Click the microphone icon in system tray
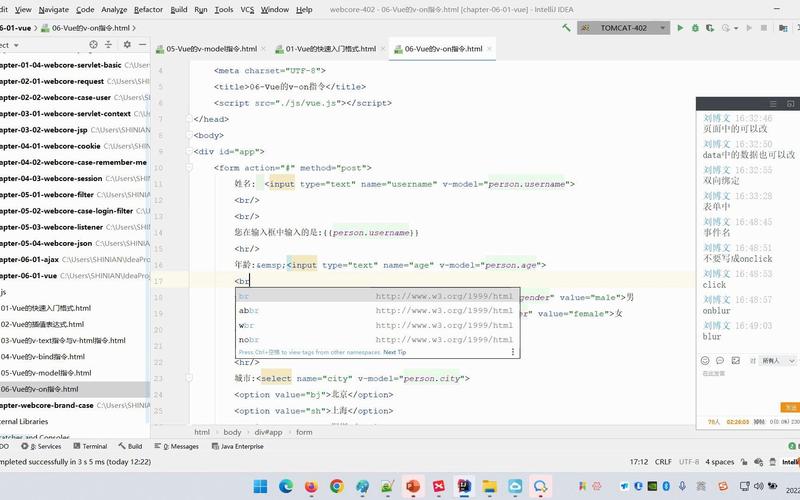This screenshot has width=800, height=500. coord(682,486)
